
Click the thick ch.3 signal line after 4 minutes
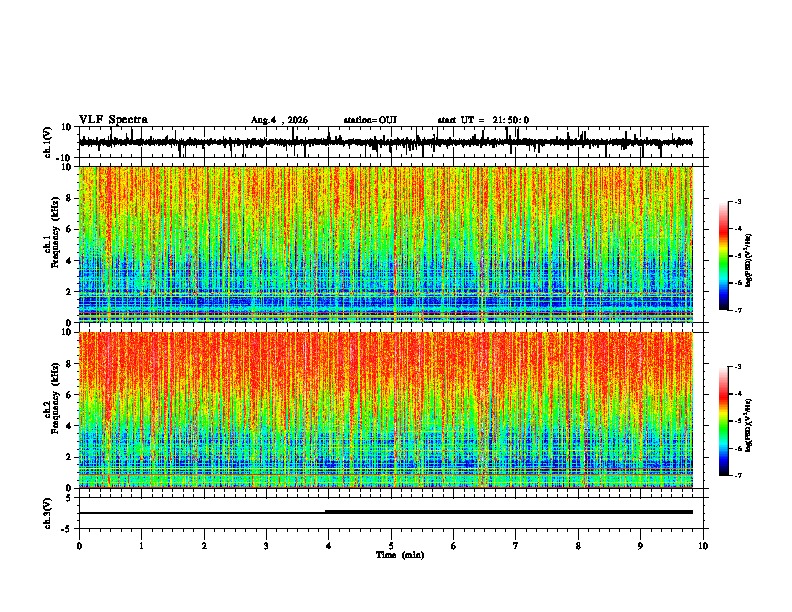(509, 512)
